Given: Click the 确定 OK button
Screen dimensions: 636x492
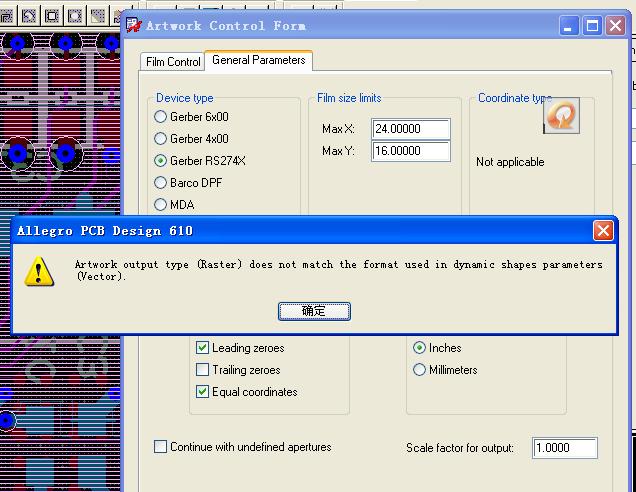Looking at the screenshot, I should pos(314,311).
